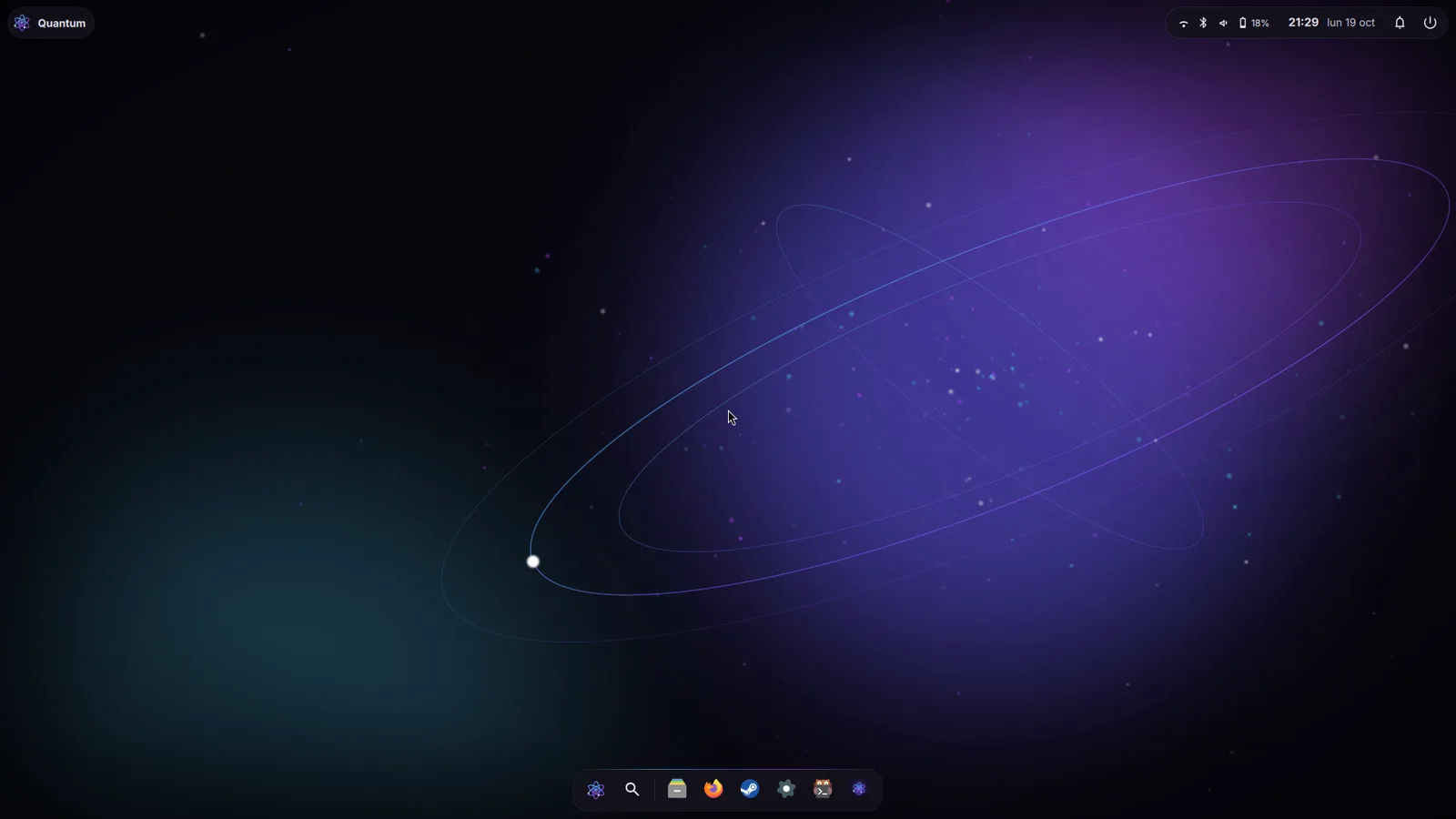Click the power button icon

(1430, 23)
